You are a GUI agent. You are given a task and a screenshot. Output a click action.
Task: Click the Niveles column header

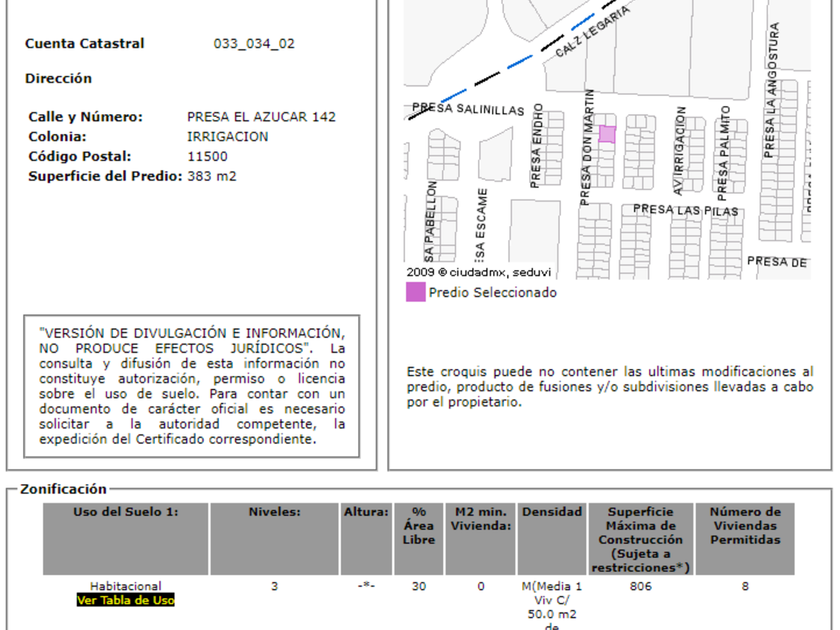tap(274, 539)
